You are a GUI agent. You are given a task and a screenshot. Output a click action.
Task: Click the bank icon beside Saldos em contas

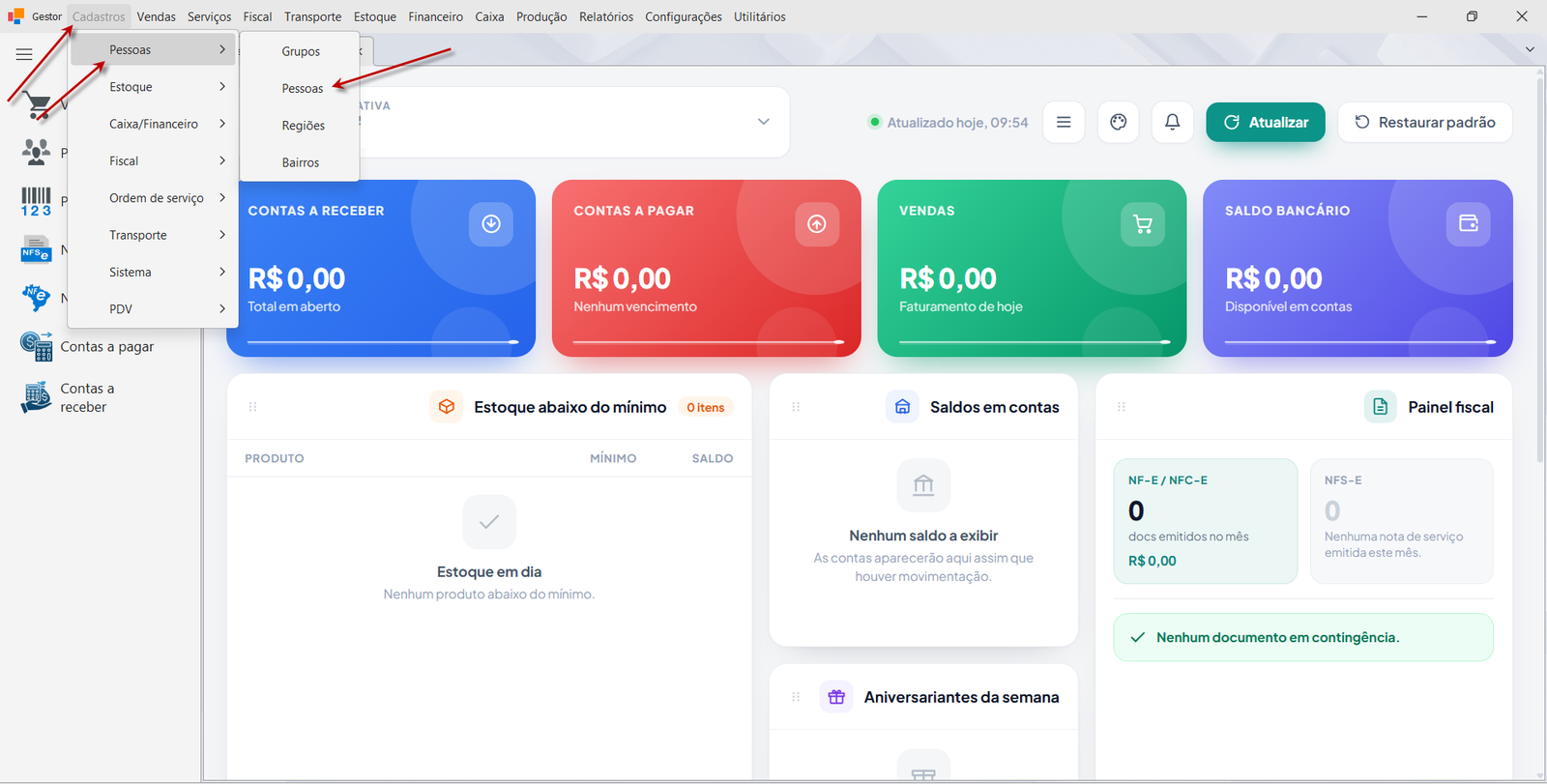[902, 407]
